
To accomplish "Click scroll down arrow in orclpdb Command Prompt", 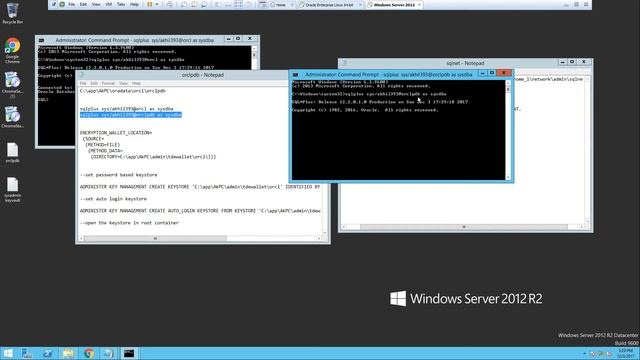I will coord(508,177).
